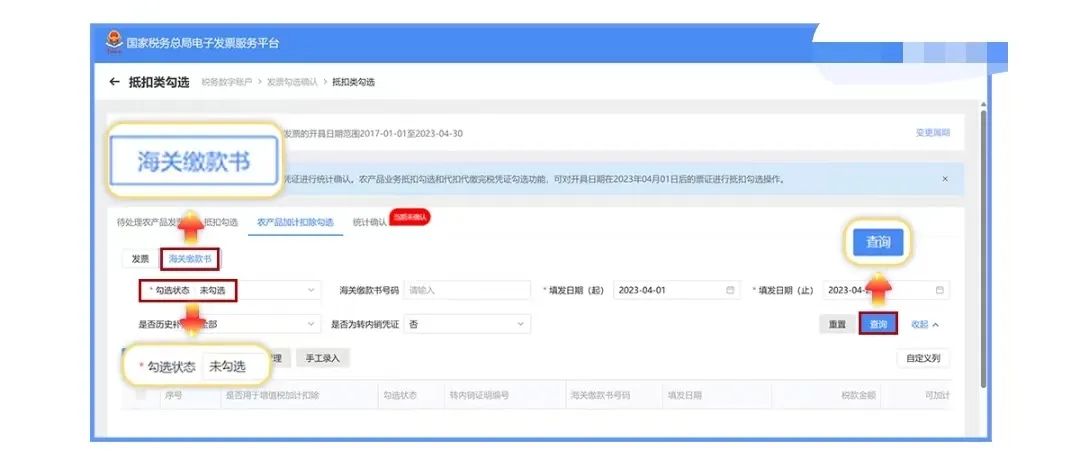The height and width of the screenshot is (466, 1080).
Task: Collapse filters with 收起 chevron
Action: point(925,324)
